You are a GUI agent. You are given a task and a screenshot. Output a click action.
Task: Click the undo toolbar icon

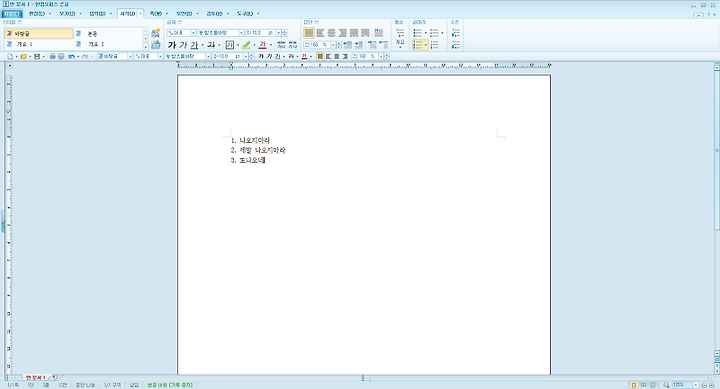tap(71, 56)
